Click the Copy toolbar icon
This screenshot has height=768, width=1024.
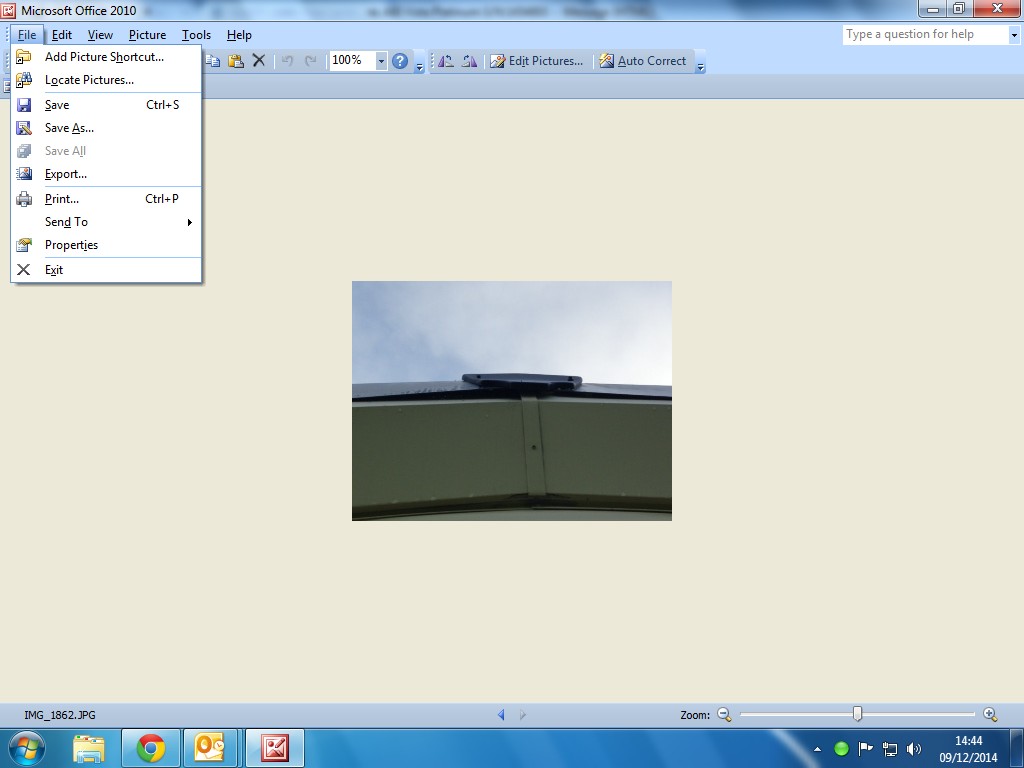(x=213, y=61)
